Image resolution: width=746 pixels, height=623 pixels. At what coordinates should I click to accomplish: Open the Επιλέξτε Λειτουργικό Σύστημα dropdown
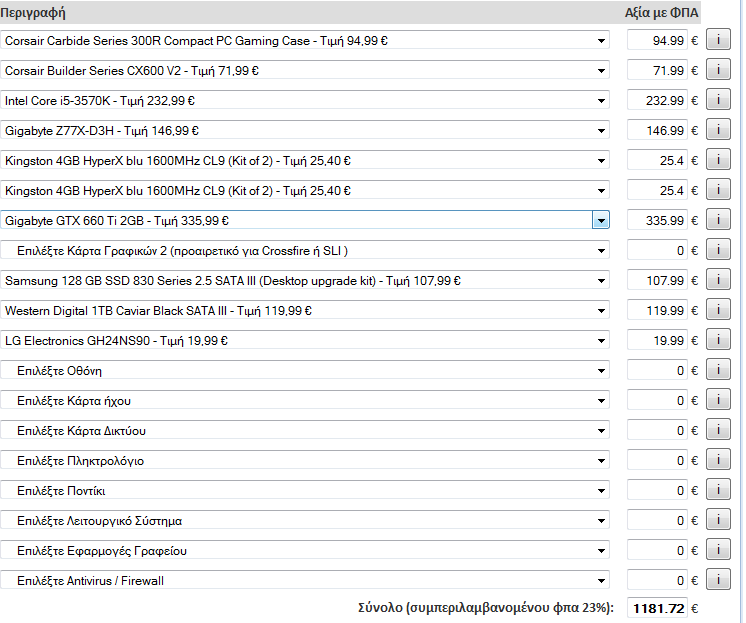click(x=304, y=521)
